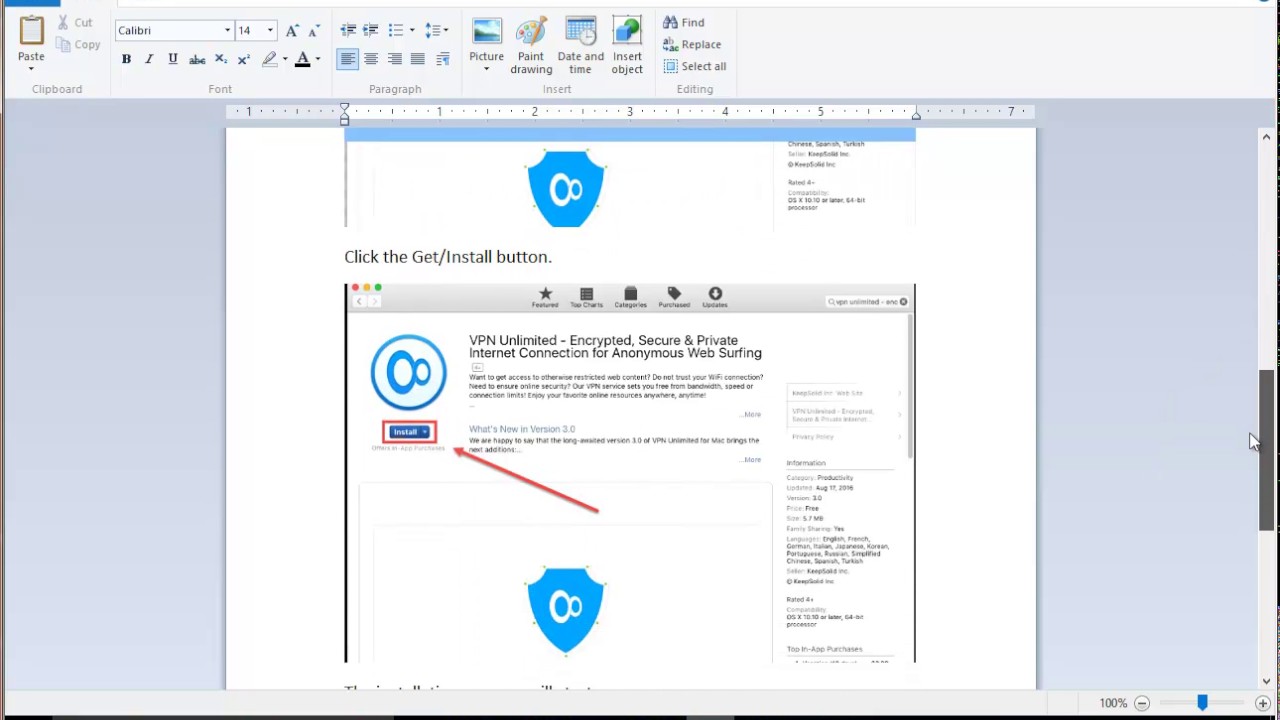The height and width of the screenshot is (720, 1280).
Task: Click the right indent marker on ruler
Action: (x=916, y=115)
